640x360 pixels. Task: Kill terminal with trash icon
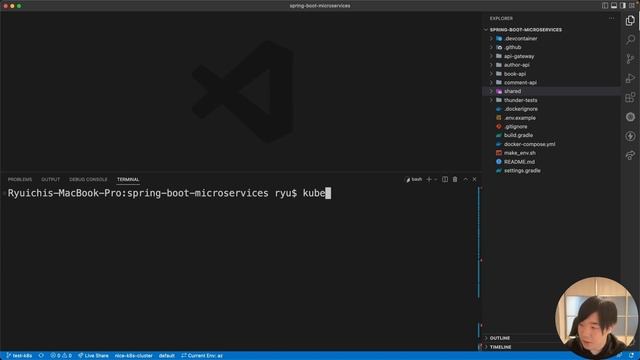tap(455, 179)
